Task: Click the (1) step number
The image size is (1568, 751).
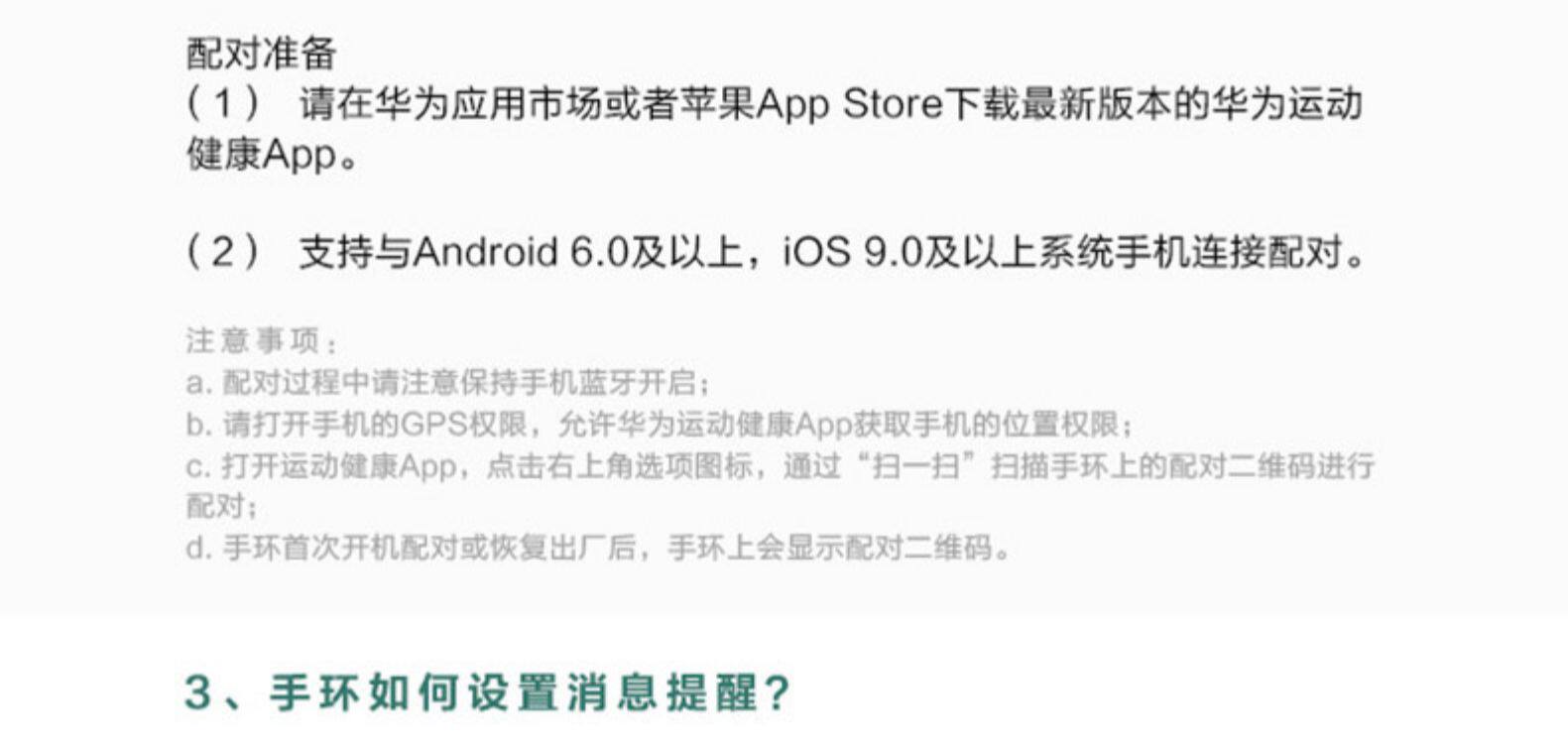Action: point(224,103)
